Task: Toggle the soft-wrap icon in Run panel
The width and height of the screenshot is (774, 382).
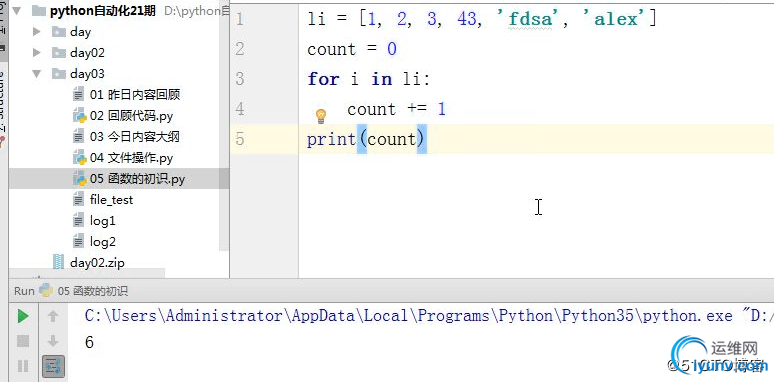Action: [x=53, y=367]
